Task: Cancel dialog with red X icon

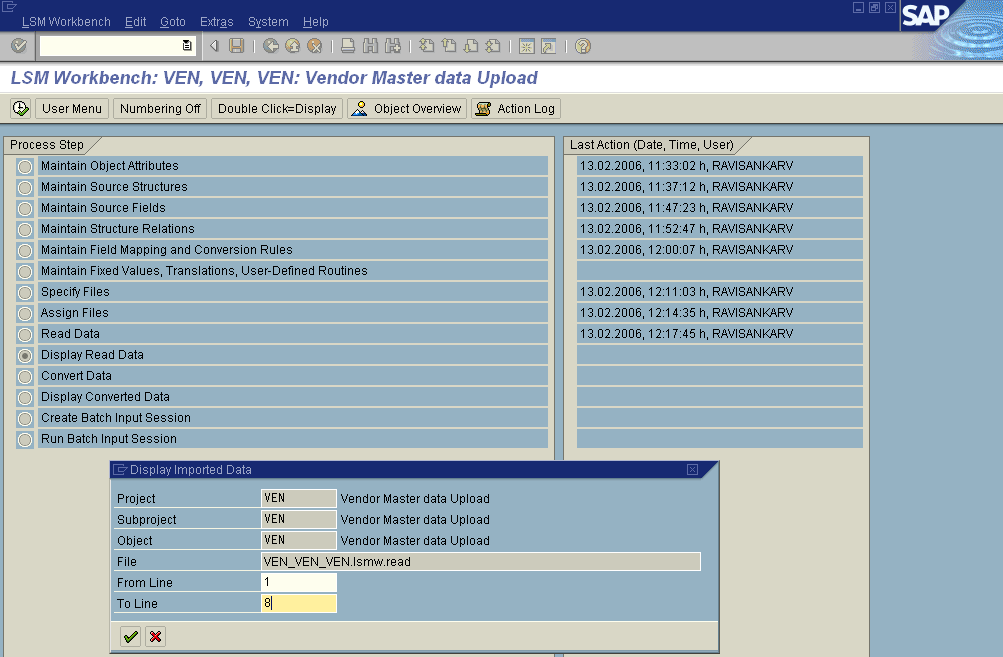Action: (x=155, y=636)
